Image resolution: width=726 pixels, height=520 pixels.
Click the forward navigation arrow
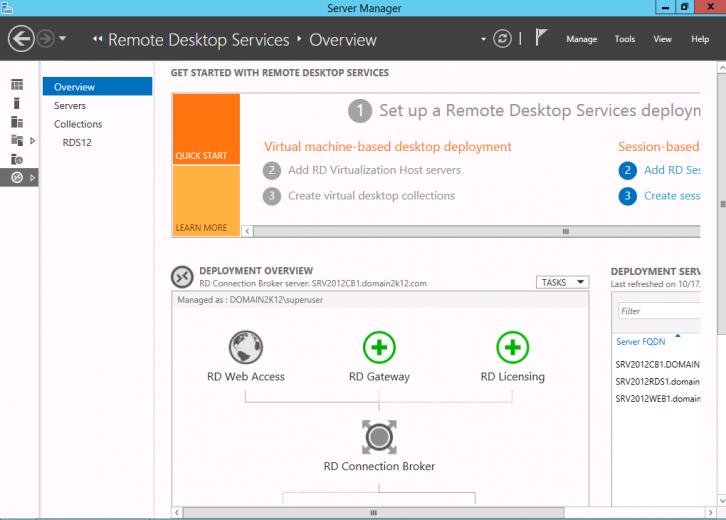click(45, 39)
